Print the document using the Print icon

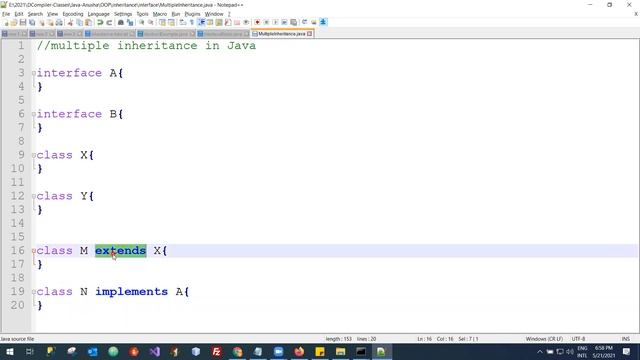pyautogui.click(x=59, y=22)
